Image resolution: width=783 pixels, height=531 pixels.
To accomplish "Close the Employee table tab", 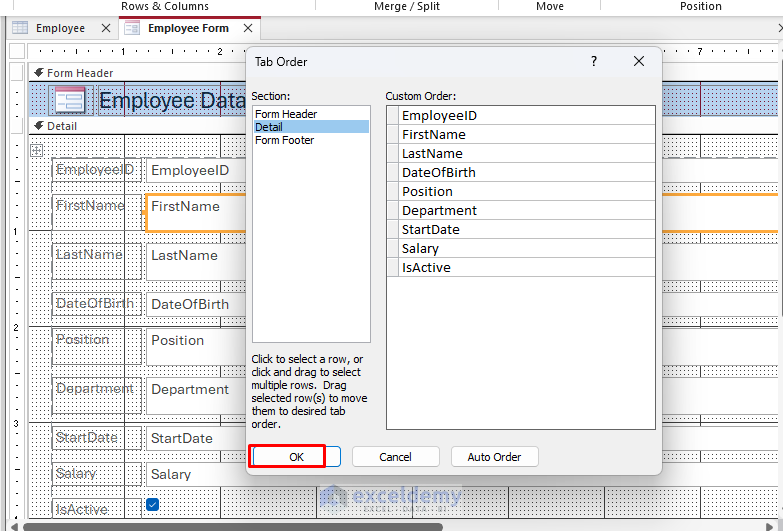I will click(106, 28).
